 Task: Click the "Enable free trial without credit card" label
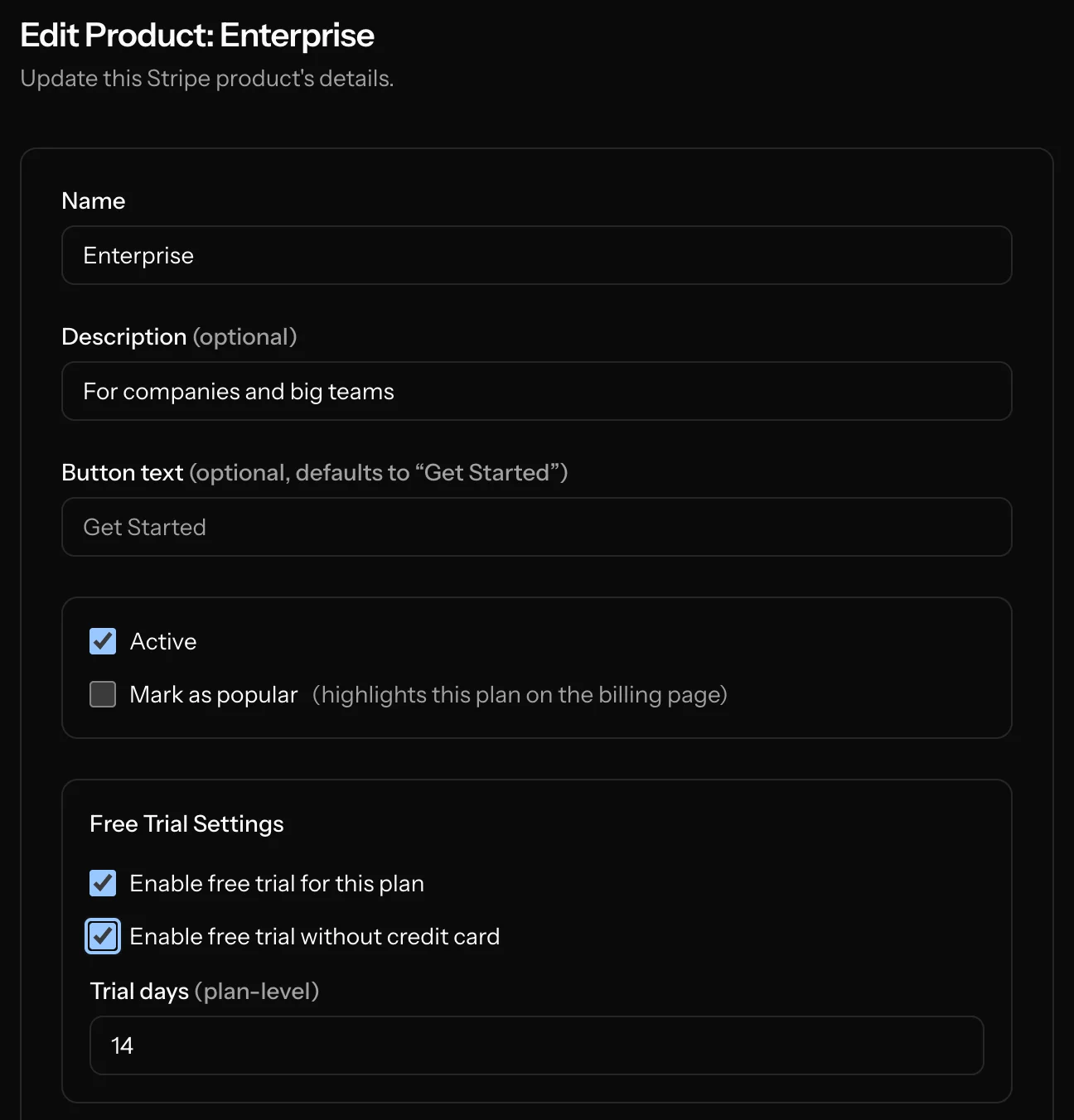pos(314,936)
